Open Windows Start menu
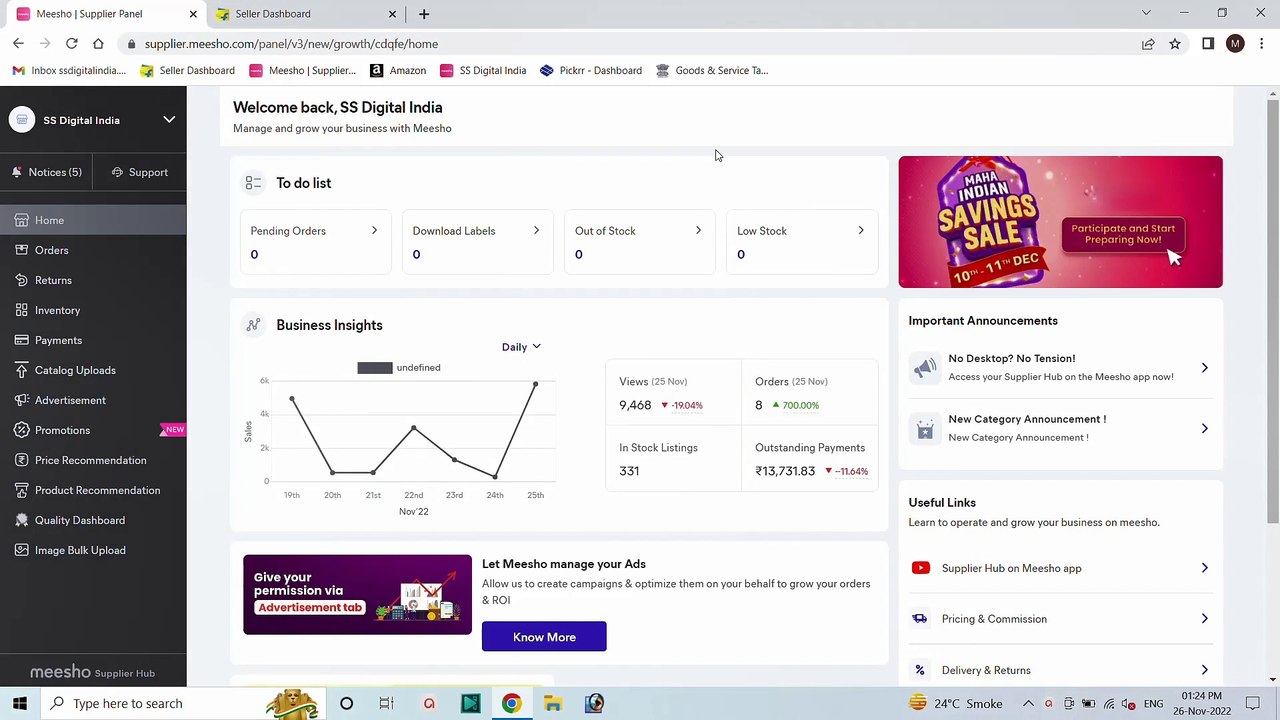 (20, 703)
